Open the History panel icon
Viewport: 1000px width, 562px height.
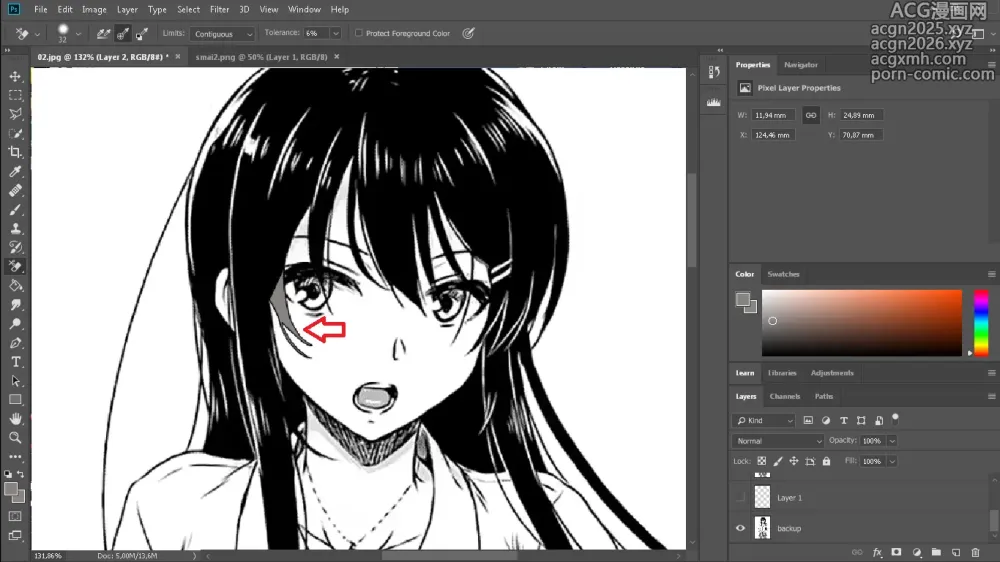tap(714, 73)
